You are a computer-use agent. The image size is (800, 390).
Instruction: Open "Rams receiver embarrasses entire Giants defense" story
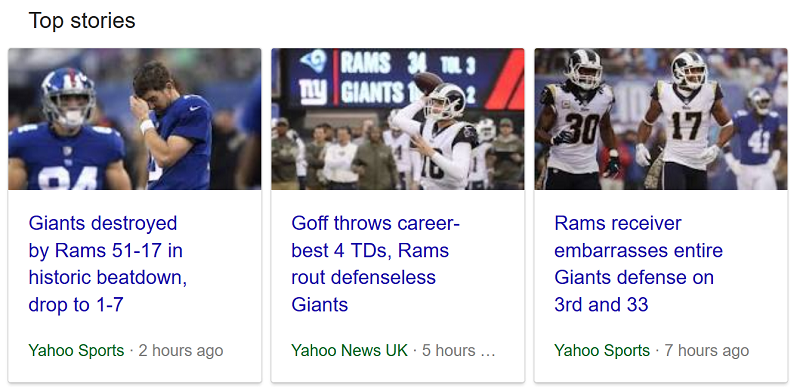[x=638, y=264]
